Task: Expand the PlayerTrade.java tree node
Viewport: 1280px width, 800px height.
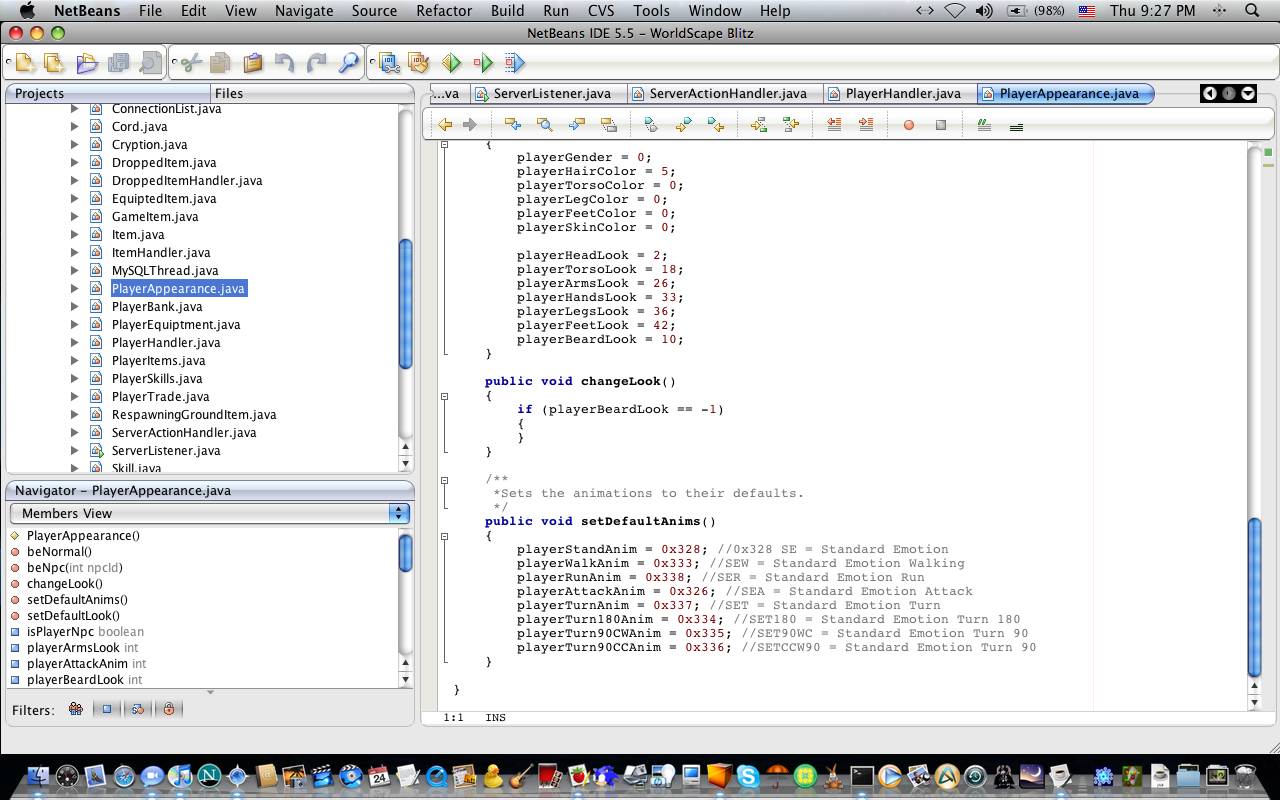Action: click(x=74, y=397)
